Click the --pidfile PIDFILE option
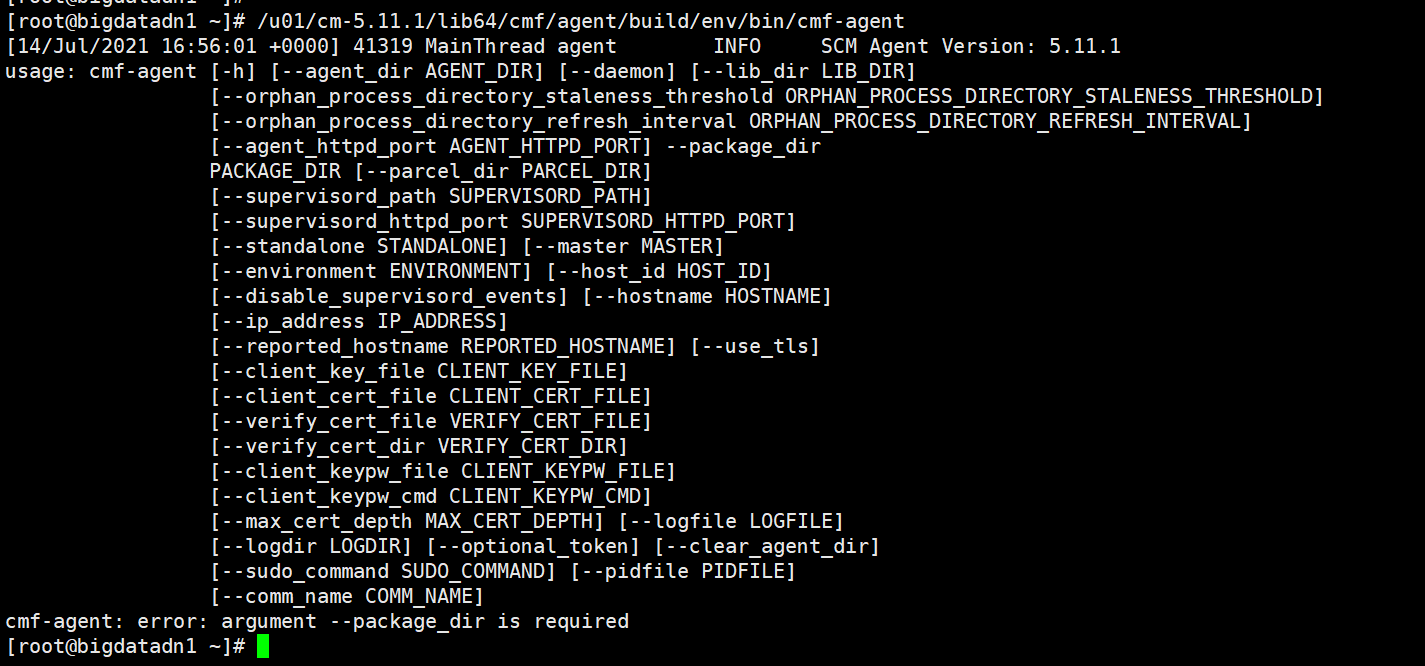Viewport: 1425px width, 666px height. pyautogui.click(x=683, y=571)
